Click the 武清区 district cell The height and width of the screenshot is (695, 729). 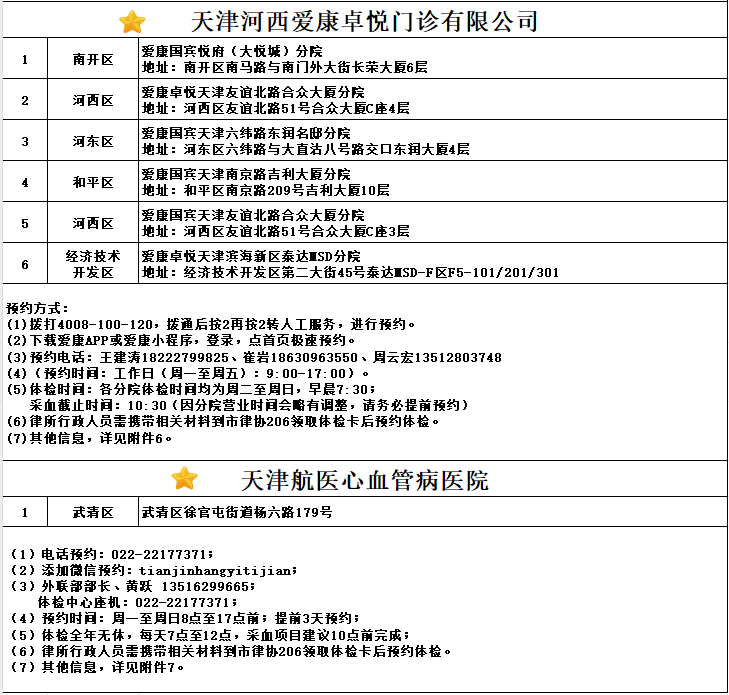[x=93, y=512]
